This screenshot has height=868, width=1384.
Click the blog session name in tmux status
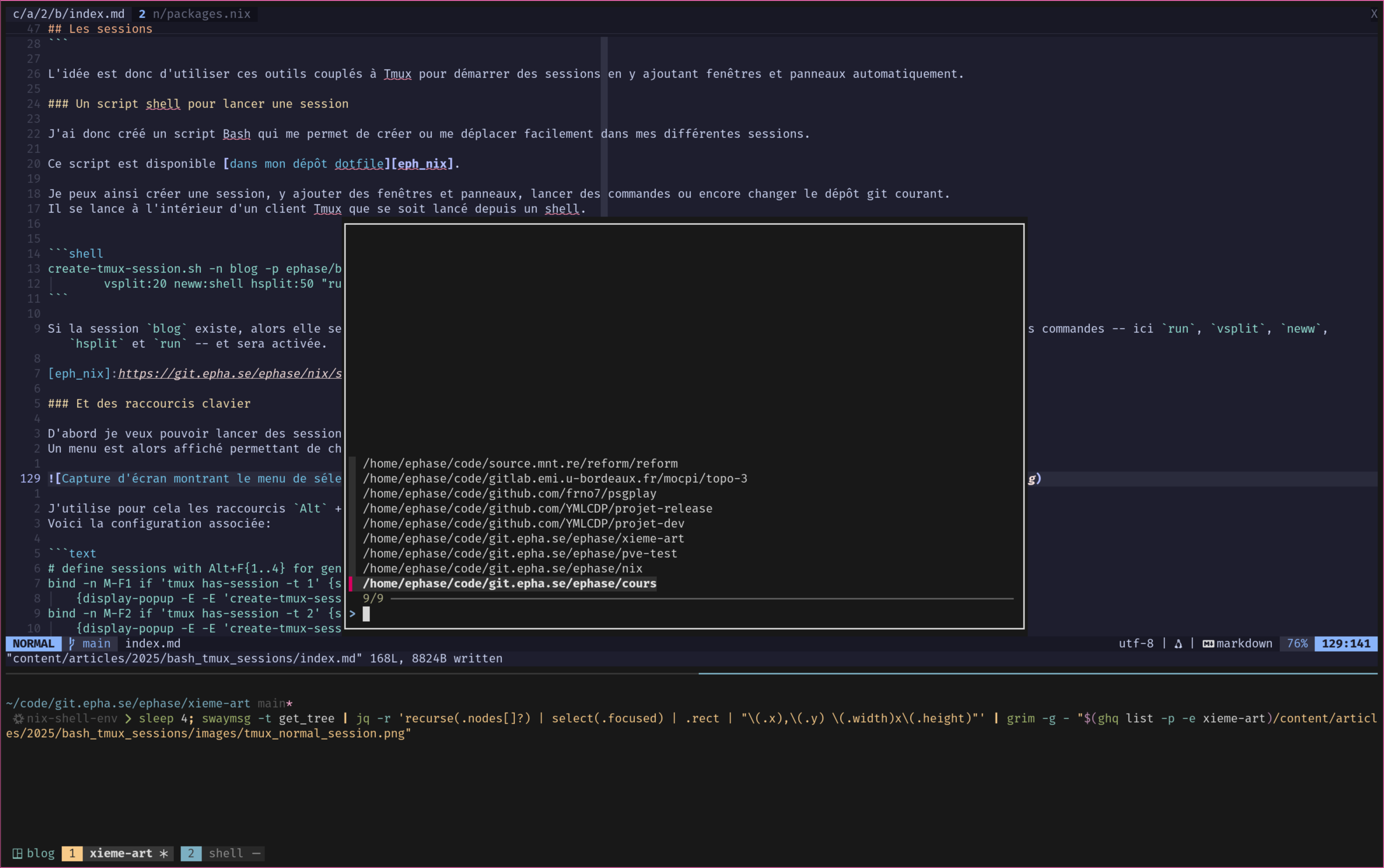41,853
